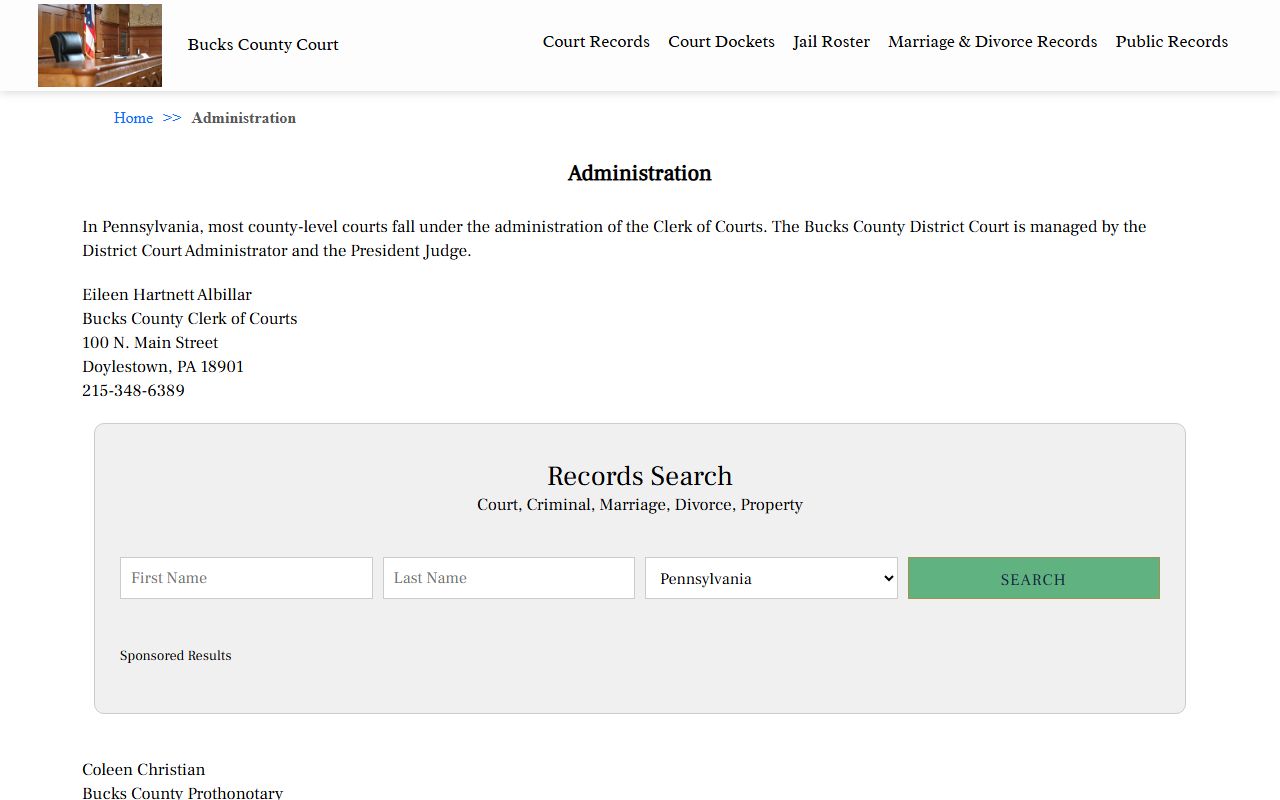This screenshot has width=1280, height=800.
Task: Select Marriage & Divorce Records in navigation
Action: (992, 42)
